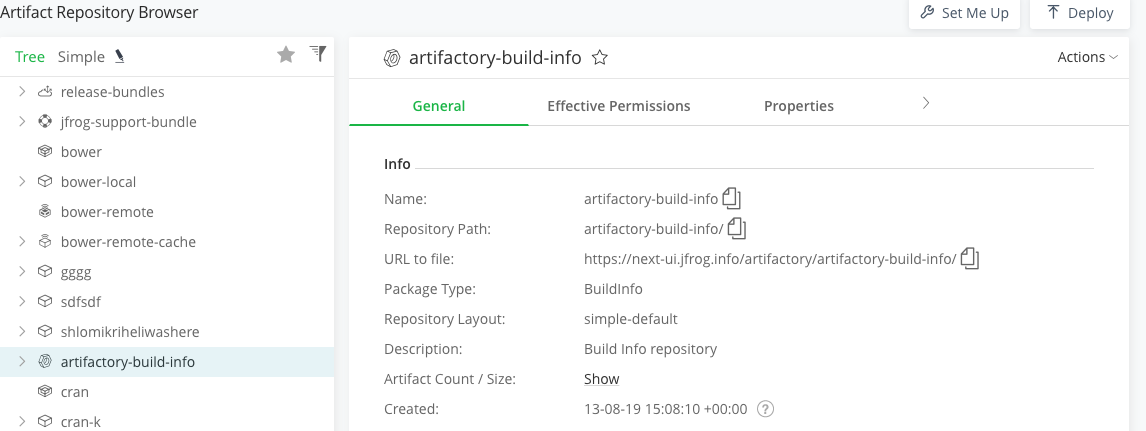Expand the sdfsdf repository node

22,301
